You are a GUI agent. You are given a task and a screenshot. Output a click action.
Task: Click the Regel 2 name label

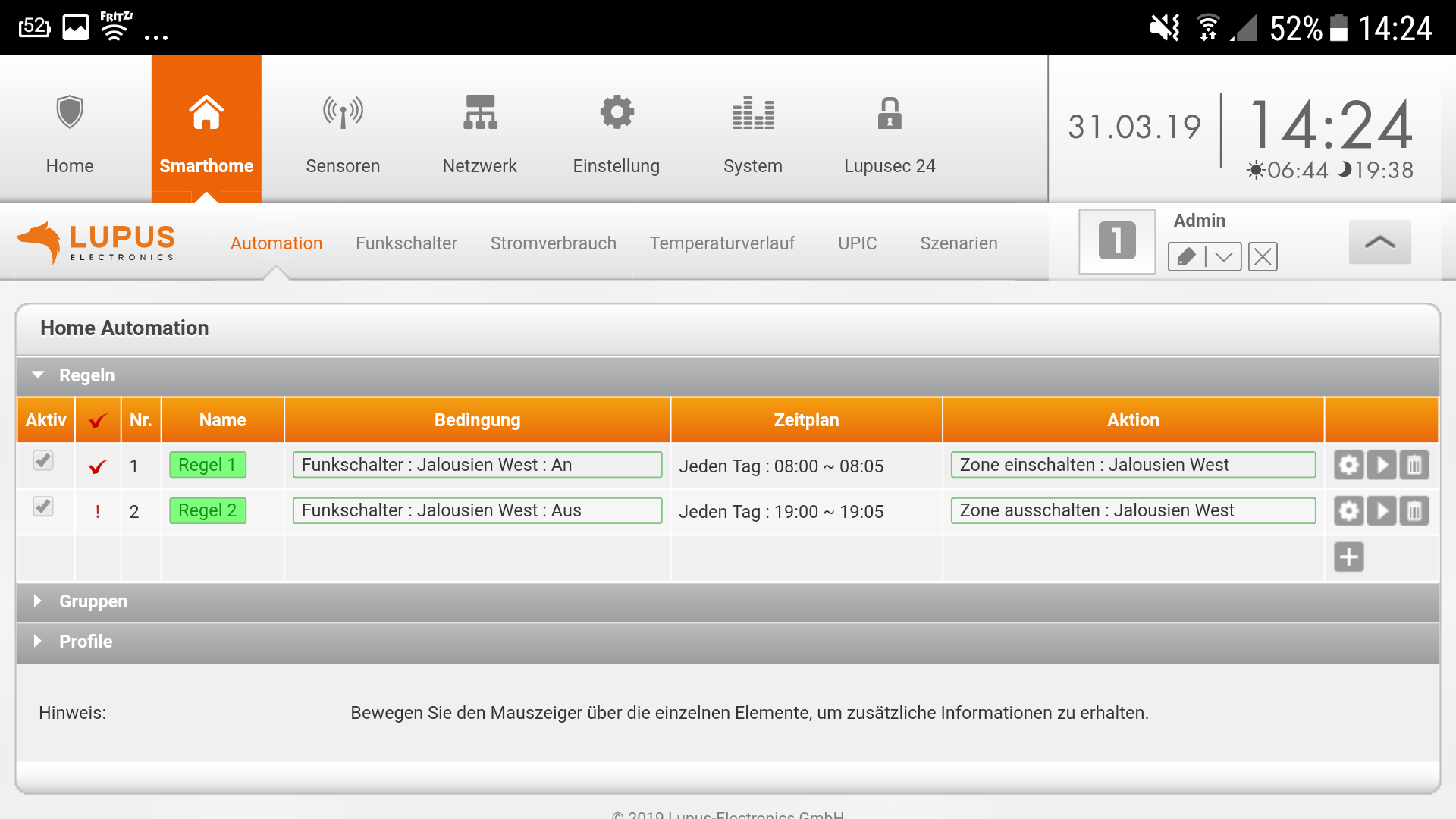[207, 510]
